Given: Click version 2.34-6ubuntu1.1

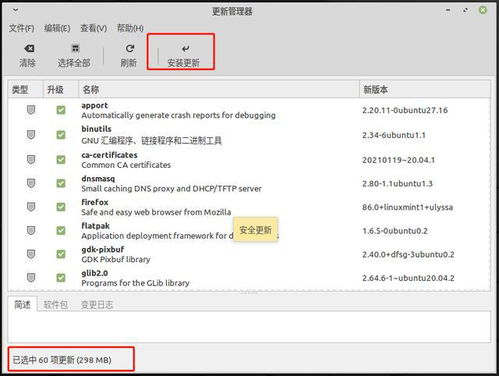Looking at the screenshot, I should click(394, 135).
